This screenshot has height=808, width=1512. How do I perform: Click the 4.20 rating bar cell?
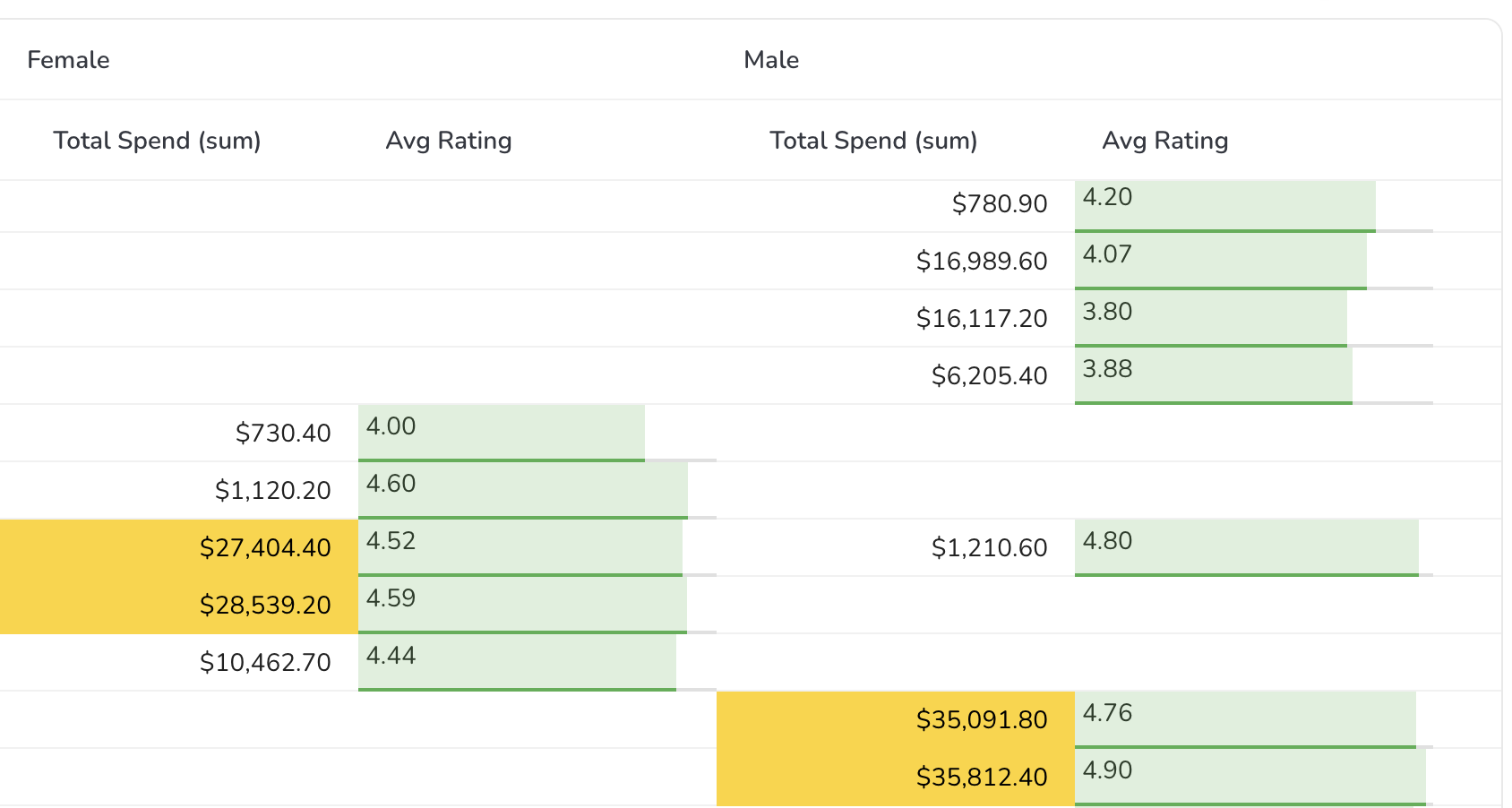point(1254,206)
